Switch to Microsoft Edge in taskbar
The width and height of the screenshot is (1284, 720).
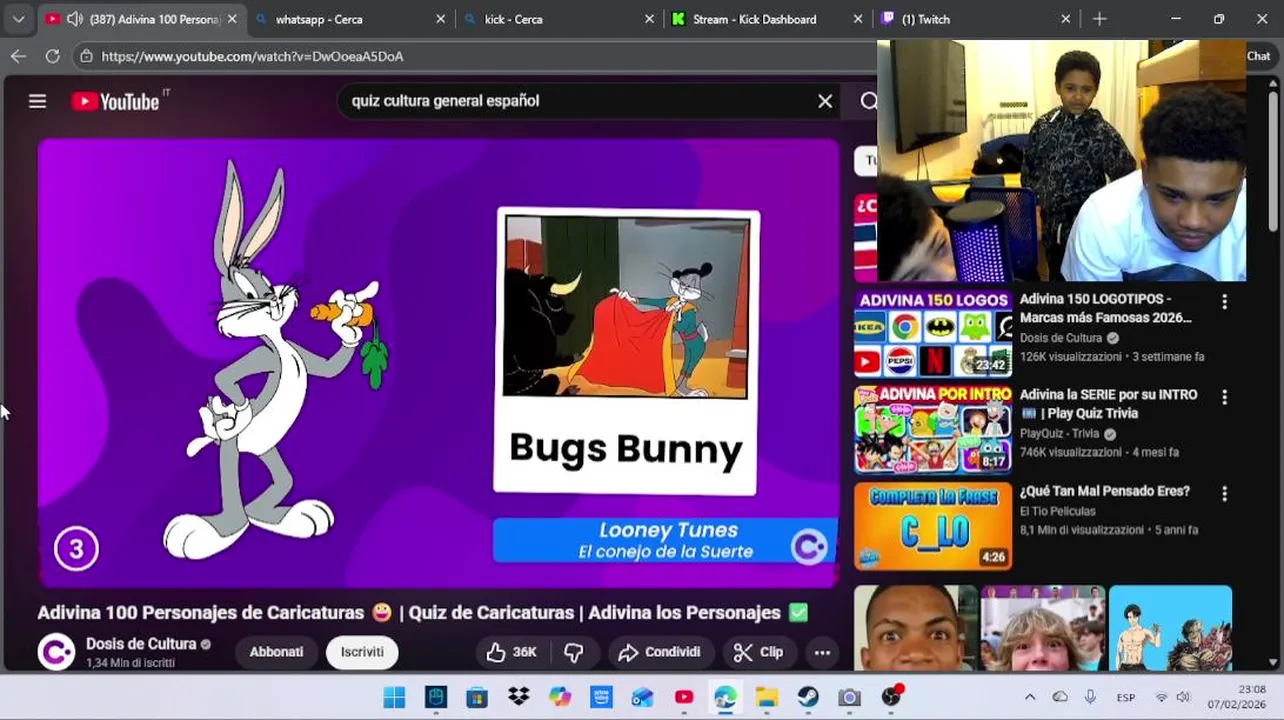[725, 697]
